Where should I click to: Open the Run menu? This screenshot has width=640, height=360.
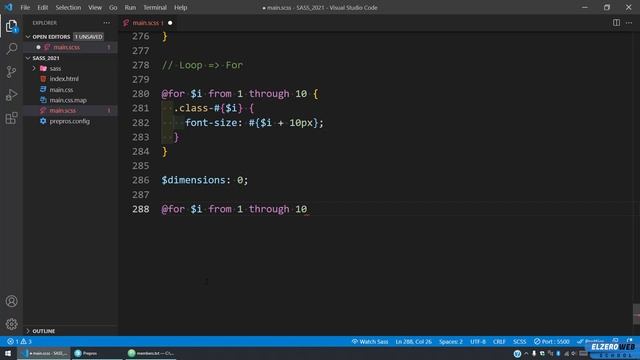(x=130, y=7)
